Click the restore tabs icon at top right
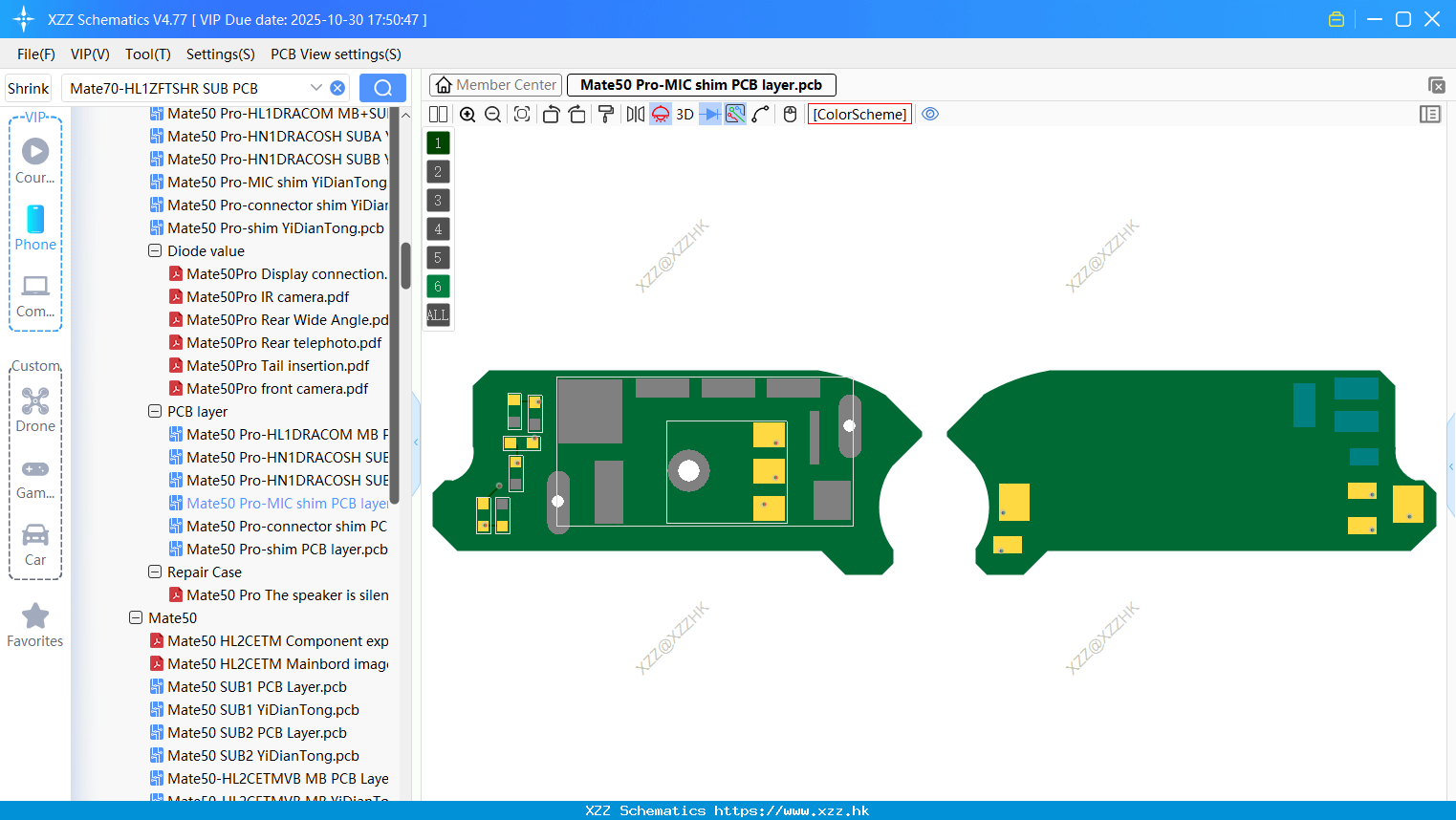Screen dimensions: 1456x820 (x=1436, y=85)
